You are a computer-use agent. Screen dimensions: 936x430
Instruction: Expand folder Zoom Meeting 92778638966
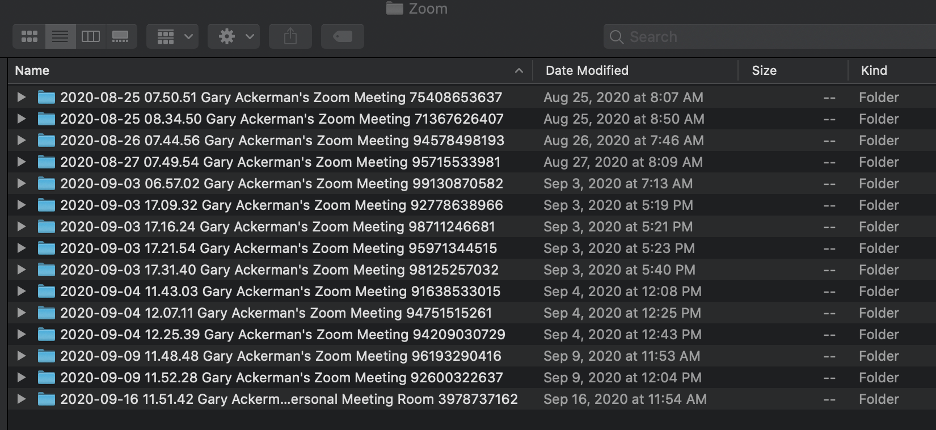pyautogui.click(x=21, y=205)
